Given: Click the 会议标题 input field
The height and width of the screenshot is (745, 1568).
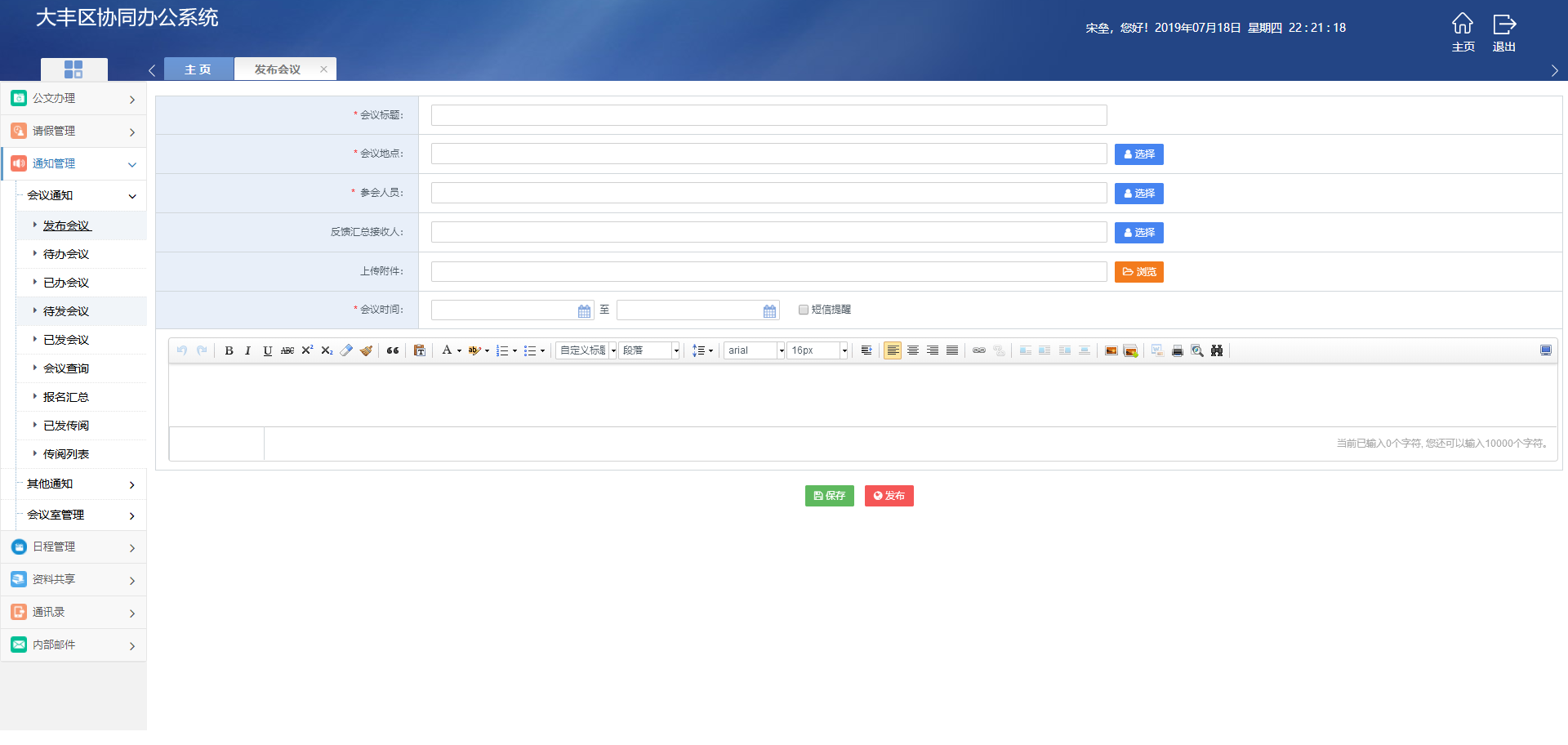Looking at the screenshot, I should 768,115.
